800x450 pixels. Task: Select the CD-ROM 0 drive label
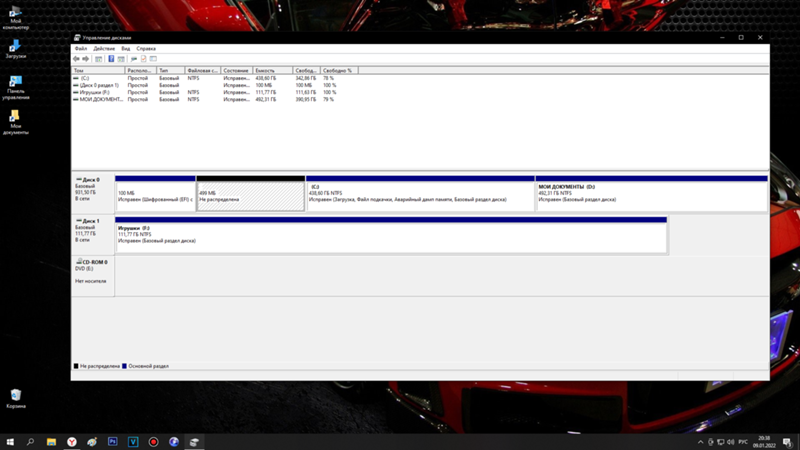(x=93, y=276)
